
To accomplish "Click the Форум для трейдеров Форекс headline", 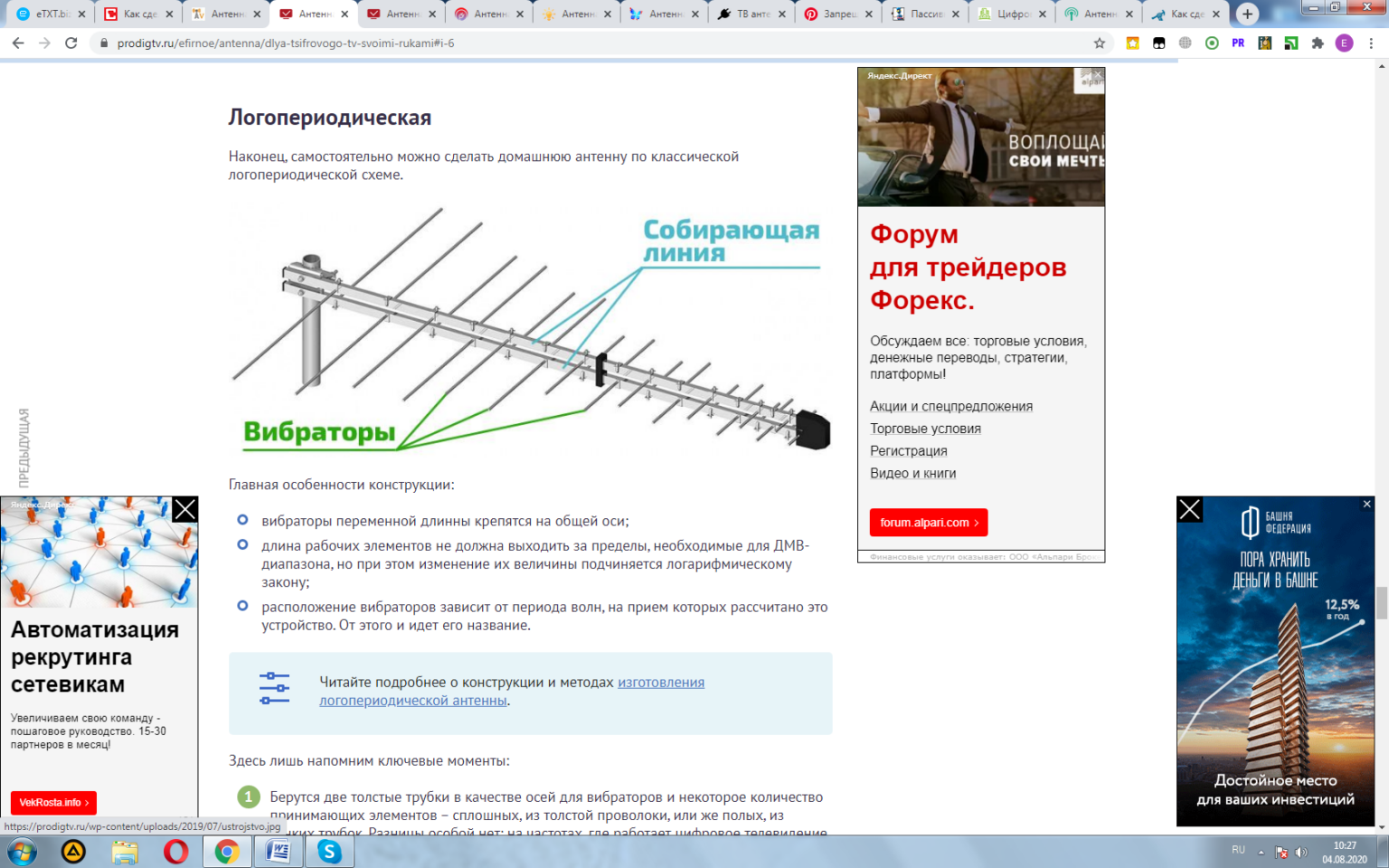I will click(968, 267).
